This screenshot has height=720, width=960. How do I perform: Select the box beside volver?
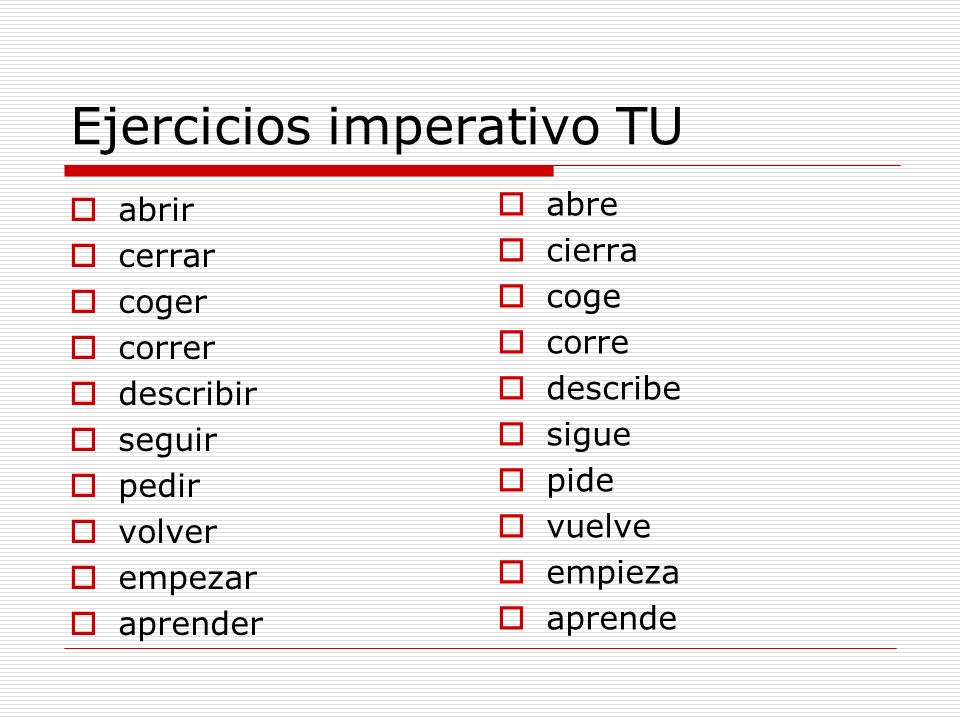pos(83,531)
